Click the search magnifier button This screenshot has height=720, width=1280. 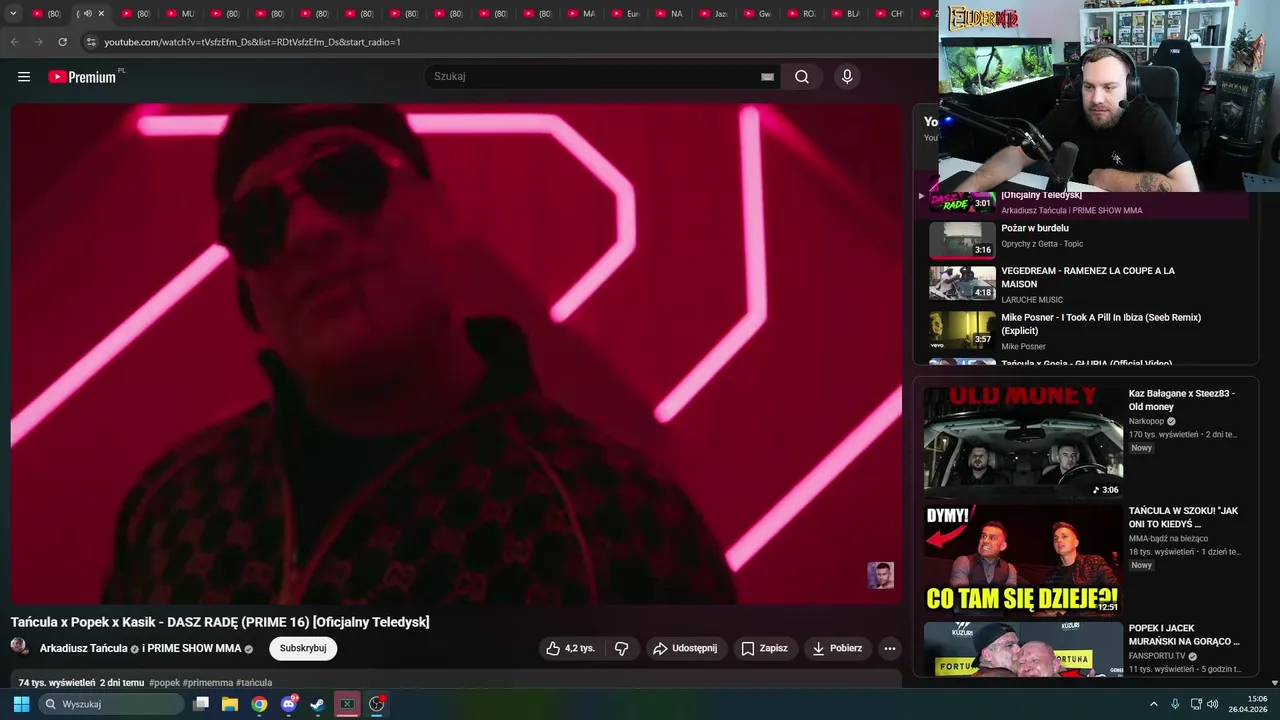coord(802,77)
